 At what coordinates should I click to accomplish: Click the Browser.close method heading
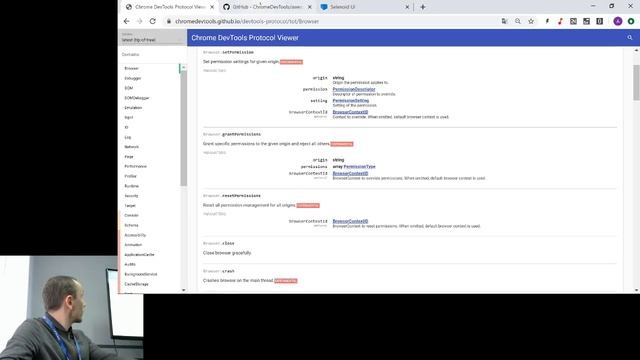(x=218, y=243)
